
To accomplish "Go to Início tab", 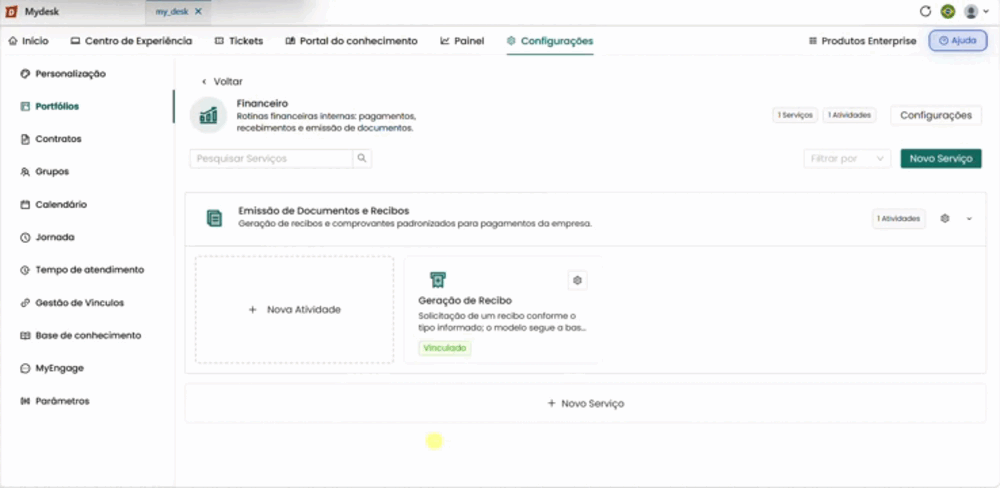I will 29,41.
